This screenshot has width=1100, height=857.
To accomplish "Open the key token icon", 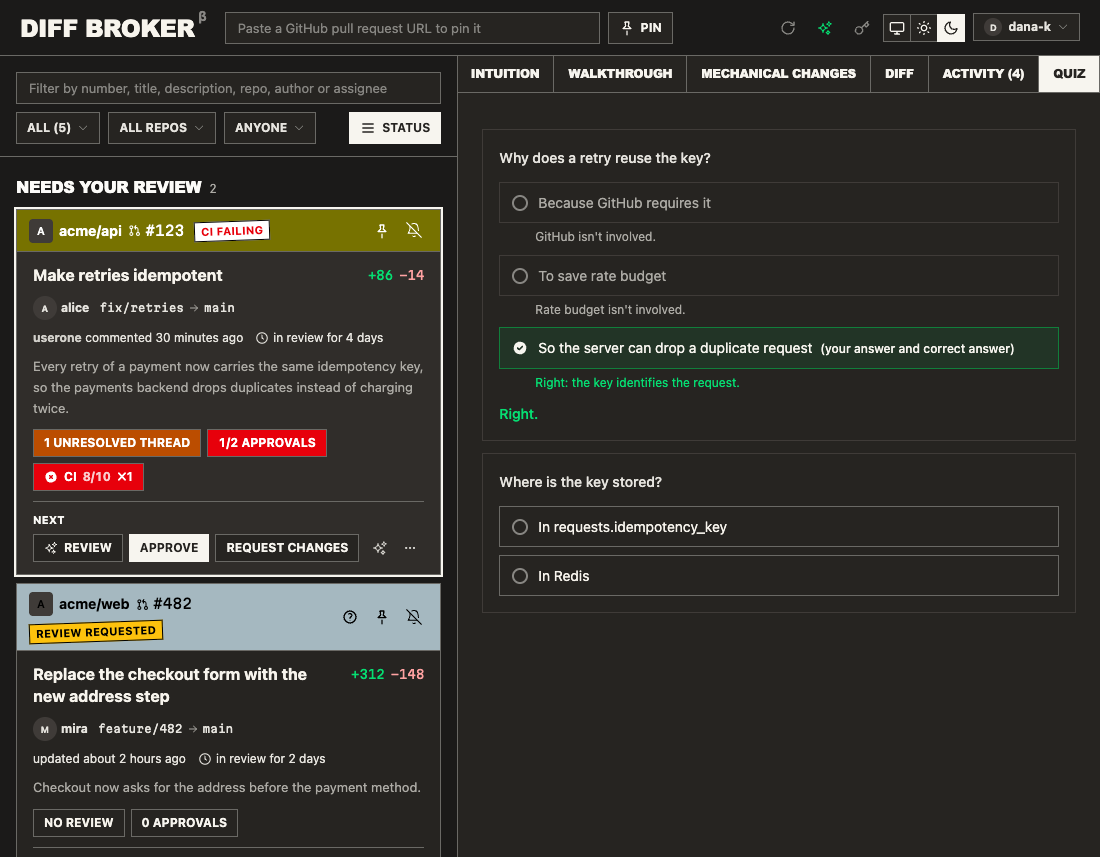I will tap(861, 28).
